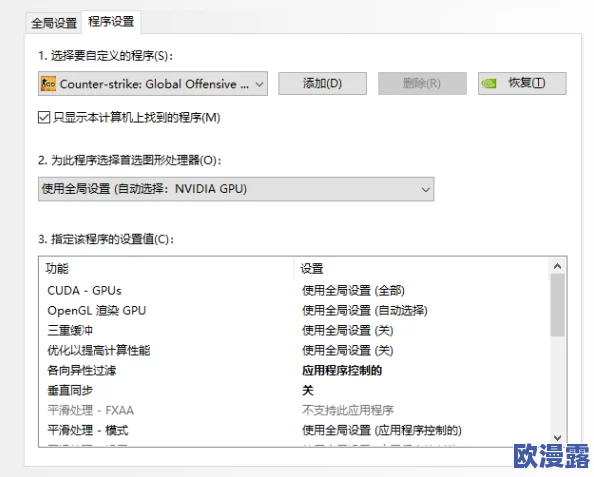Toggle 只显示本计算机上找到的程序 checkbox
The image size is (594, 477).
pos(44,117)
